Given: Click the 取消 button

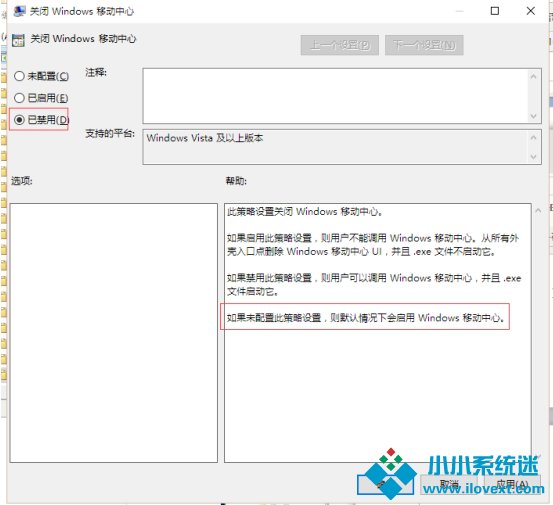Looking at the screenshot, I should (449, 484).
